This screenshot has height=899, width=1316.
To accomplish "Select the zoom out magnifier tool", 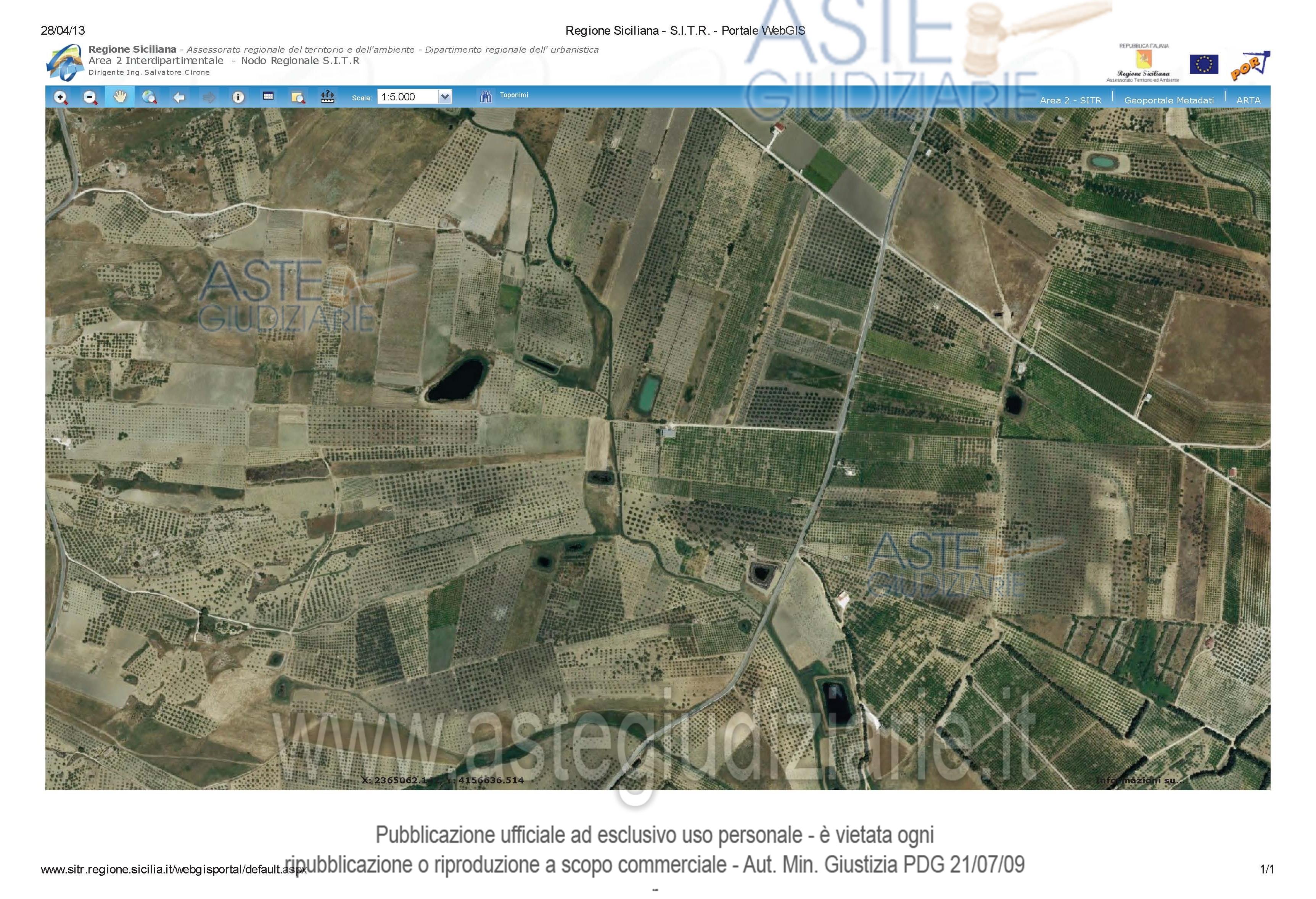I will pos(90,97).
